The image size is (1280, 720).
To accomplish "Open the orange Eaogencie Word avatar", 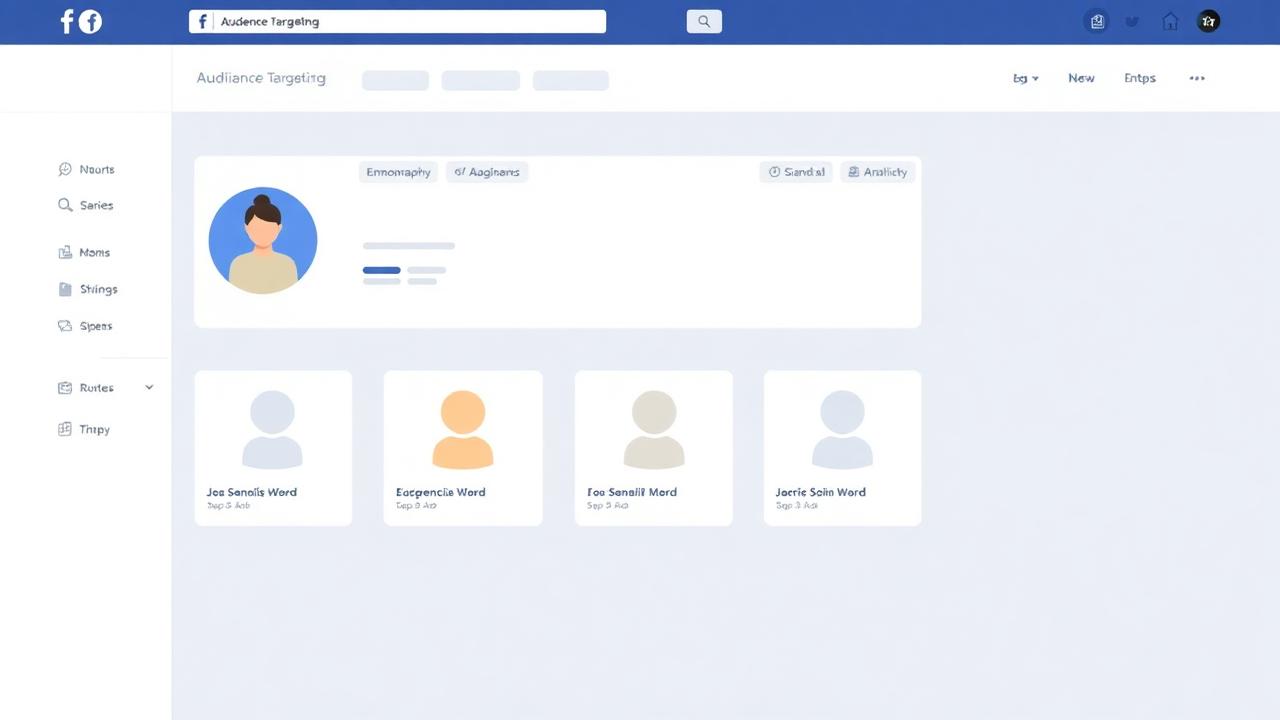I will coord(463,429).
